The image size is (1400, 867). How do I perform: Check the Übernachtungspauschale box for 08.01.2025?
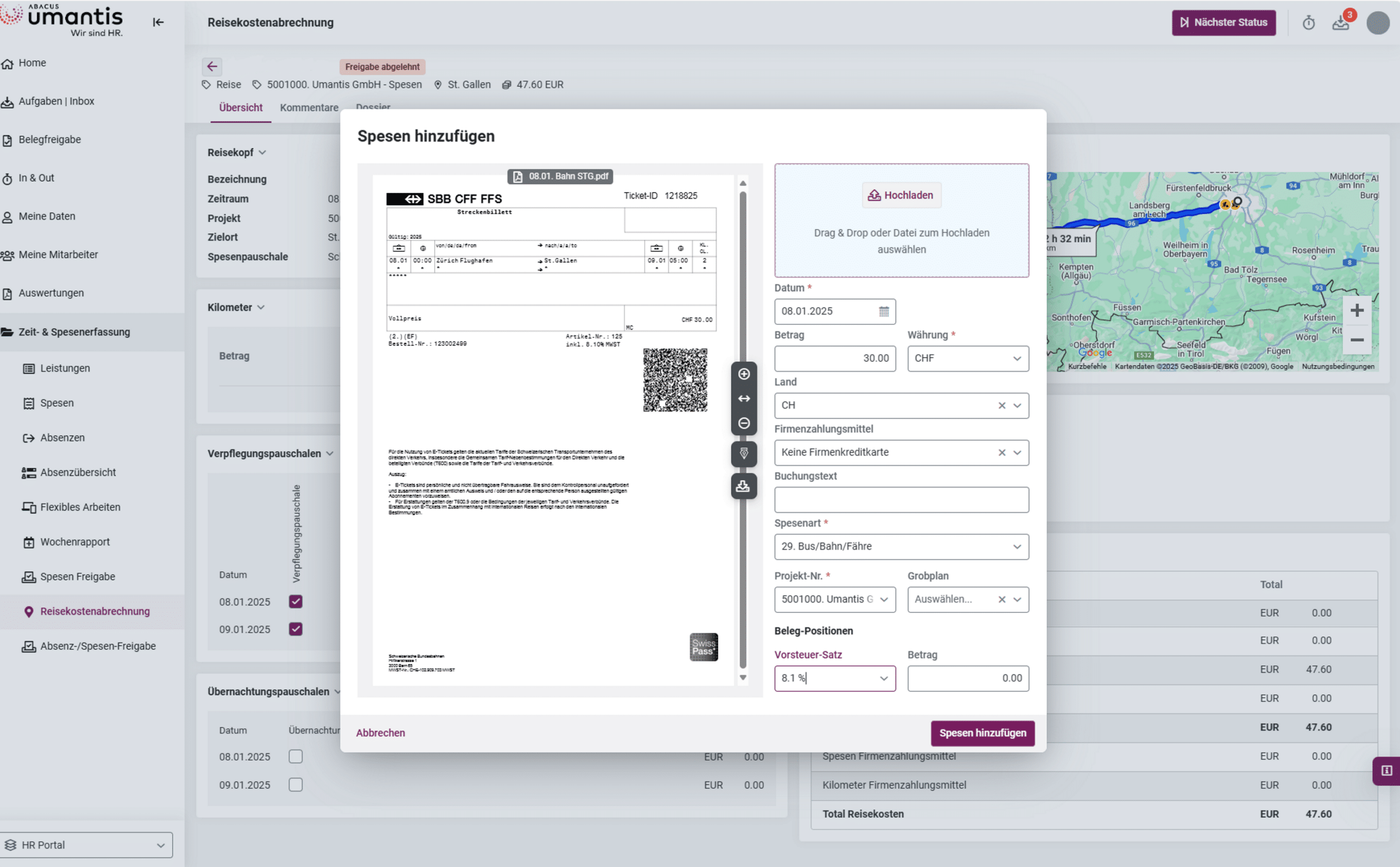click(x=295, y=757)
